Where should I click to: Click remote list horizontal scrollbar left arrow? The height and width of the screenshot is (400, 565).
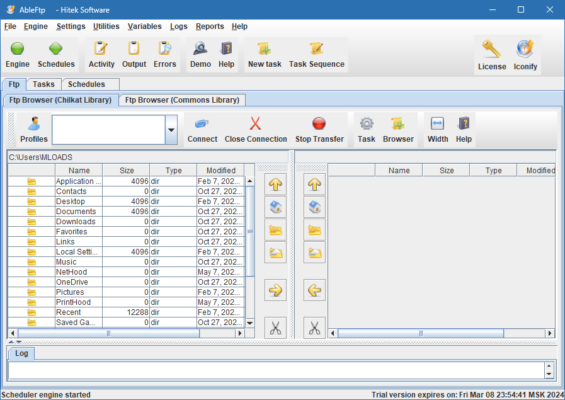[333, 333]
